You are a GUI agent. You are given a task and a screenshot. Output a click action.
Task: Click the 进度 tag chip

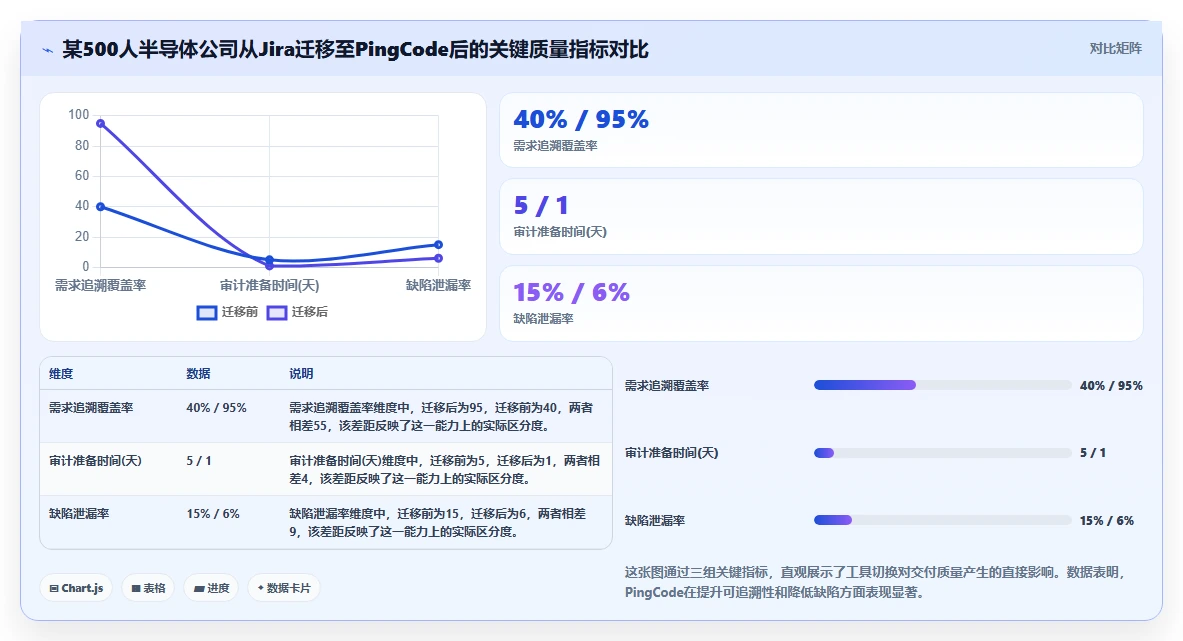[x=211, y=588]
